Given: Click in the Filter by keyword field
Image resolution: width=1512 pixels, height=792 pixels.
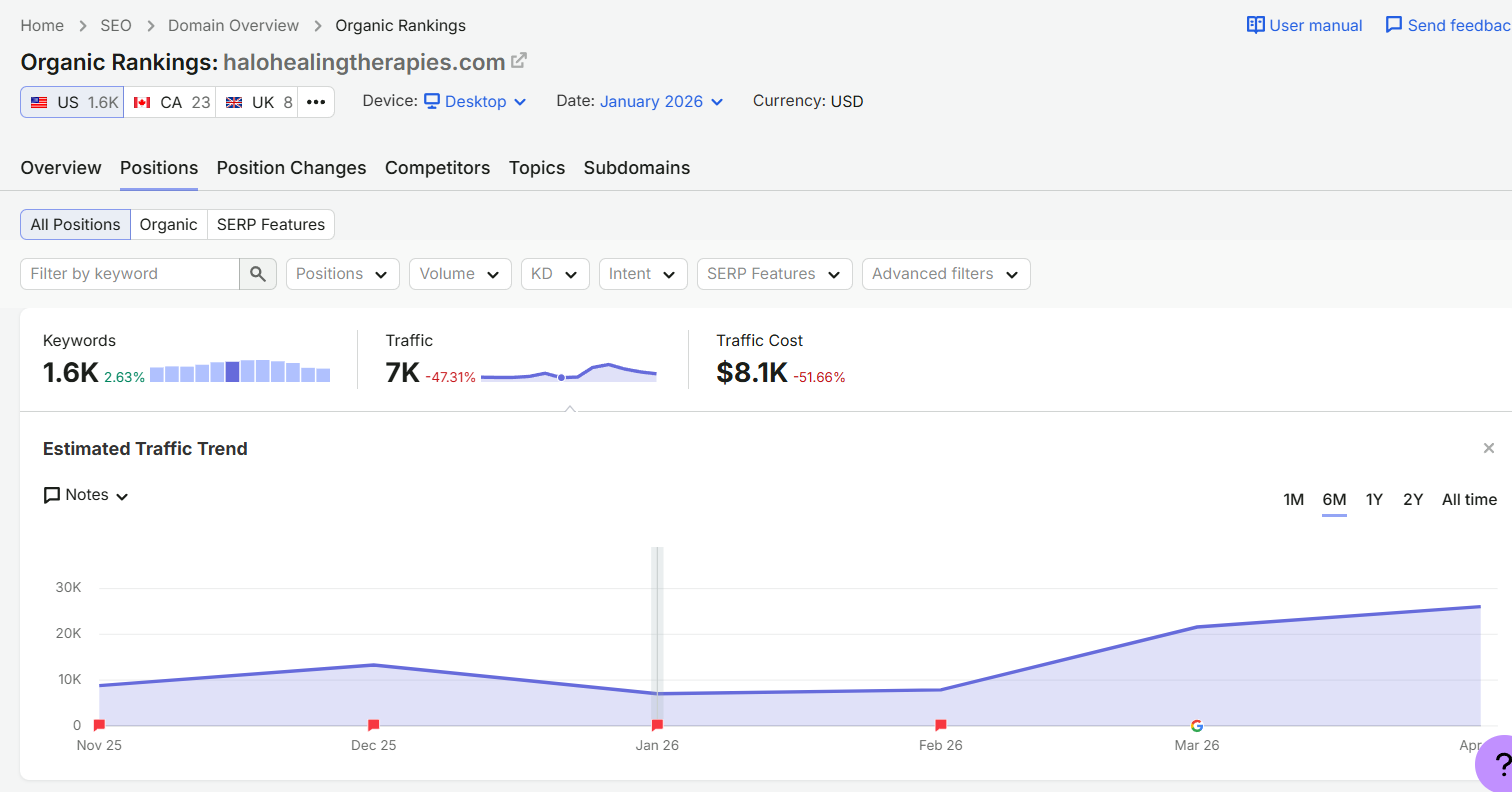Looking at the screenshot, I should [130, 274].
